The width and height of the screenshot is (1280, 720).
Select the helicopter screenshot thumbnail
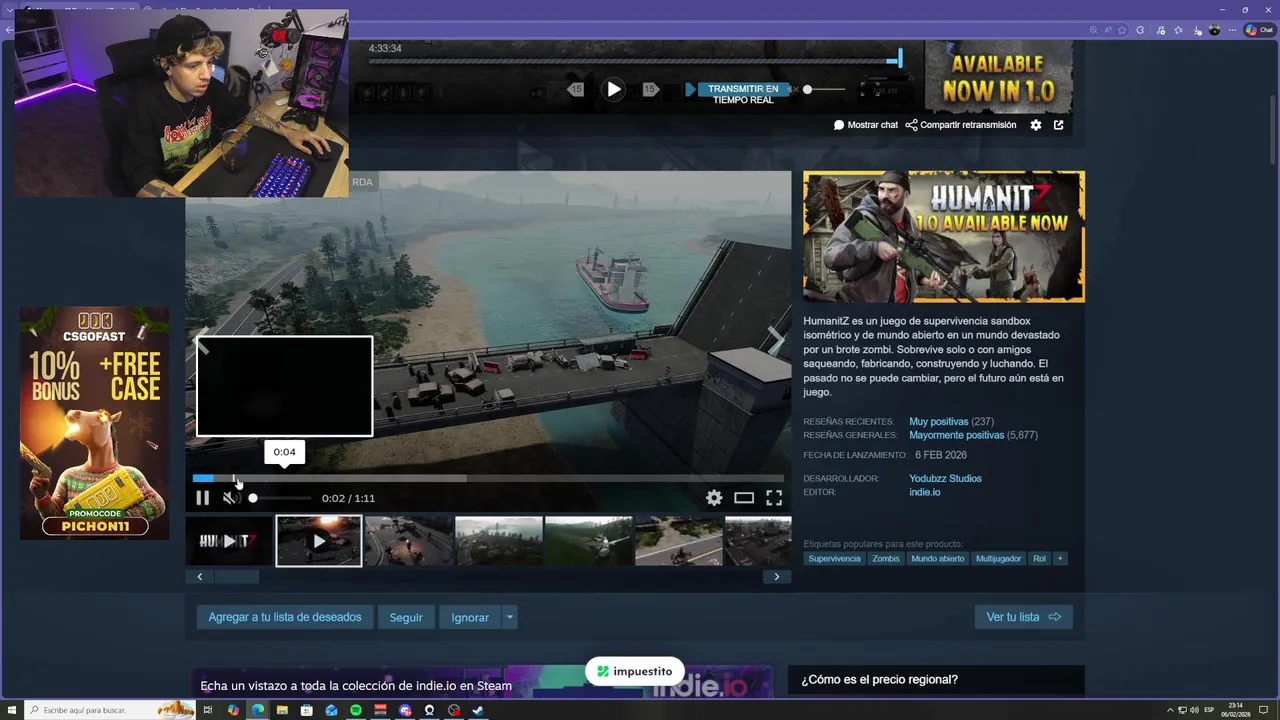pos(589,541)
